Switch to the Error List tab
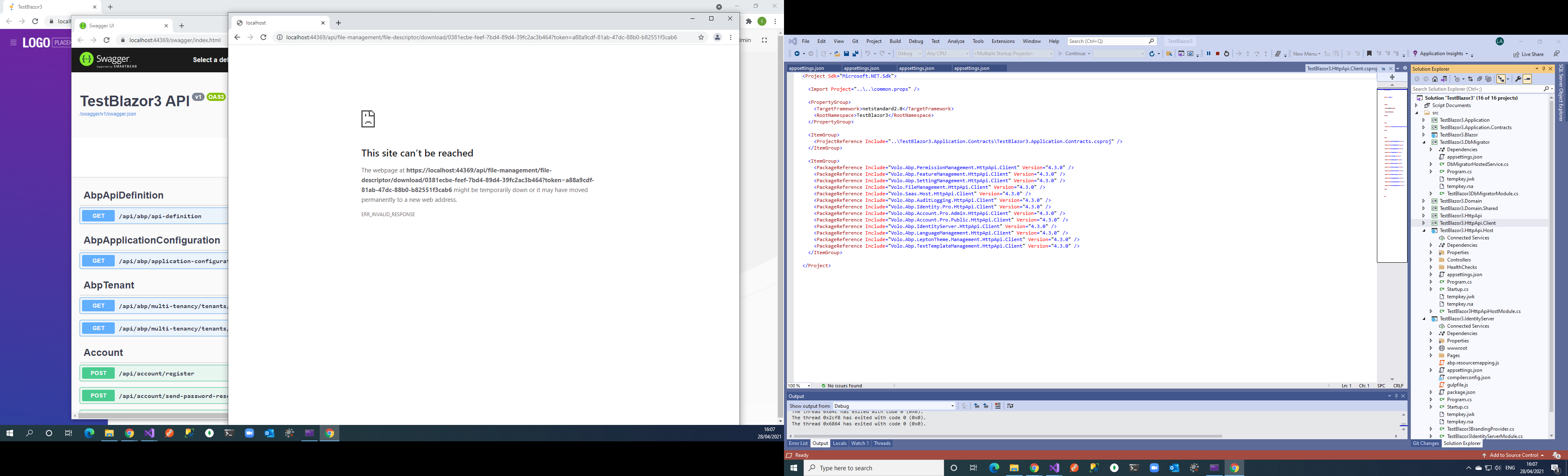1568x476 pixels. [798, 444]
